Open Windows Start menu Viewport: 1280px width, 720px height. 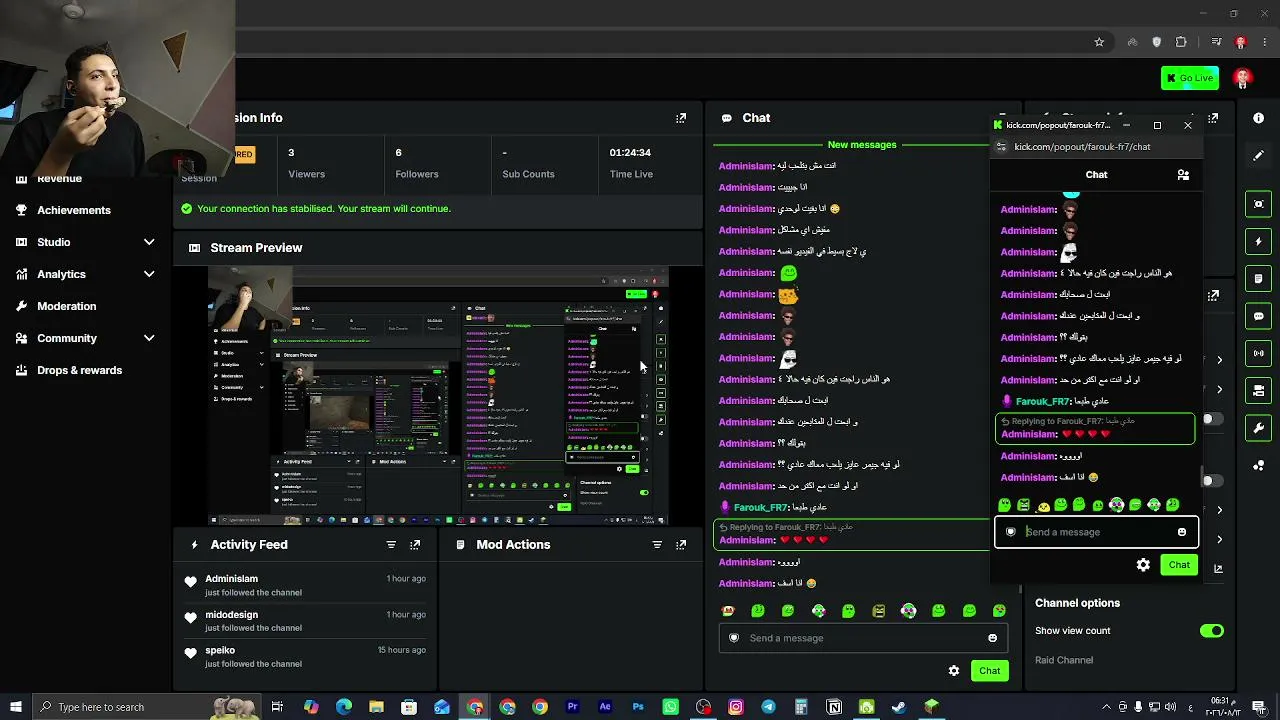coord(15,707)
